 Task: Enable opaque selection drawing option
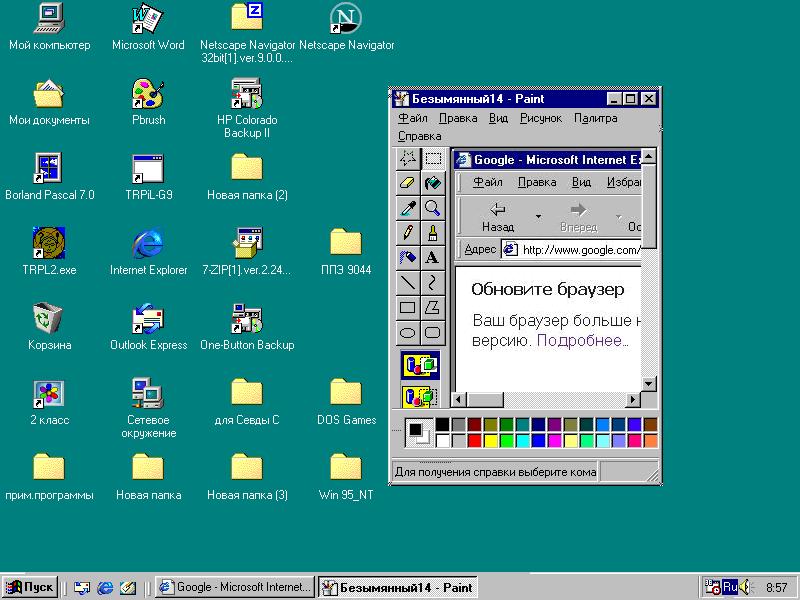[x=421, y=365]
